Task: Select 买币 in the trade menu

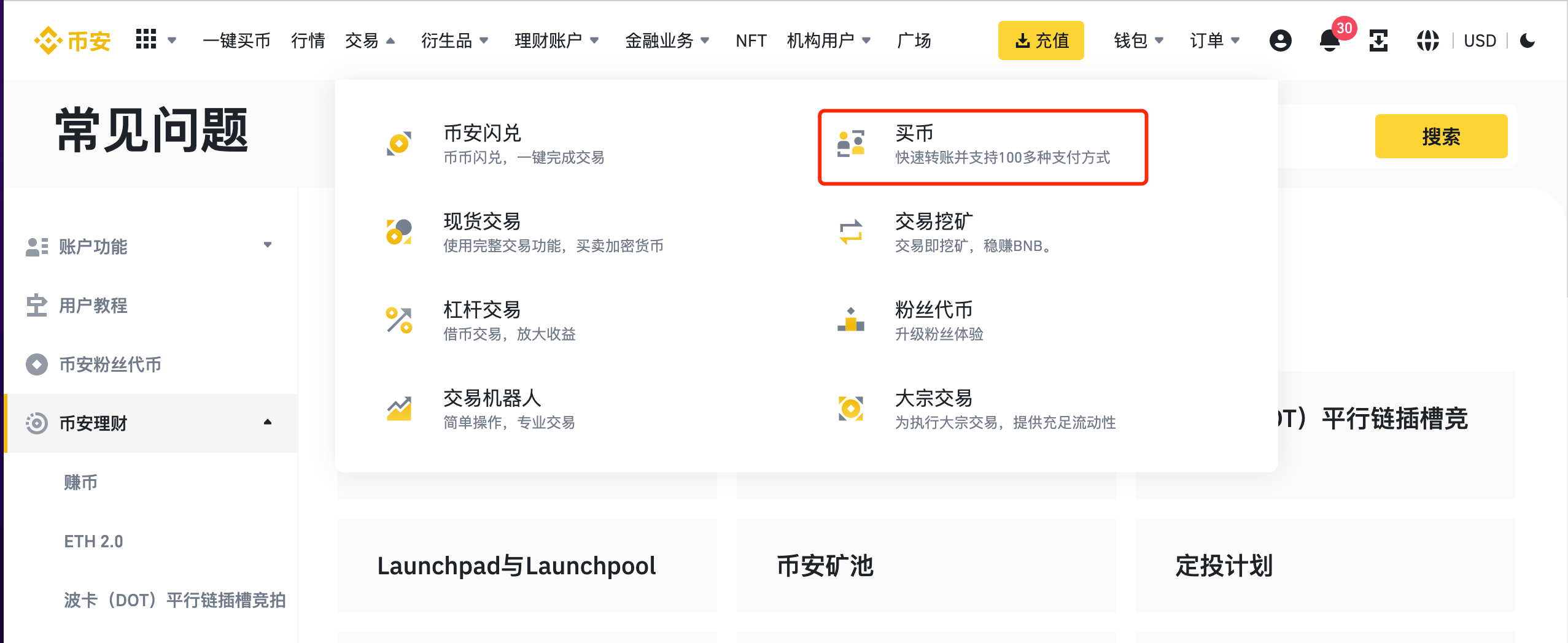Action: (x=982, y=146)
